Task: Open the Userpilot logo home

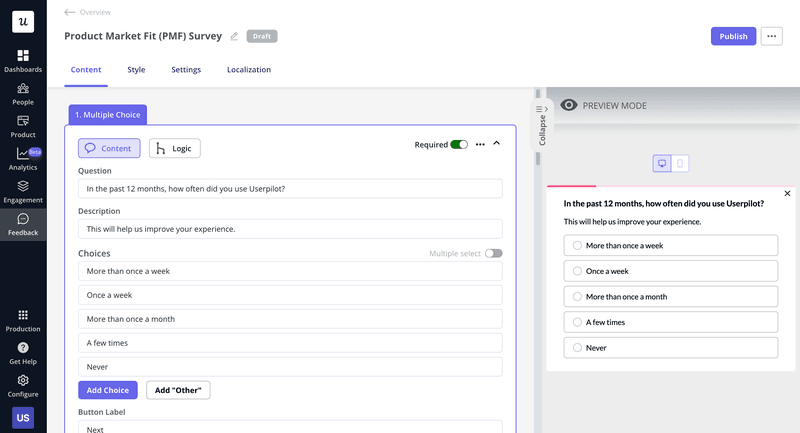Action: tap(23, 22)
